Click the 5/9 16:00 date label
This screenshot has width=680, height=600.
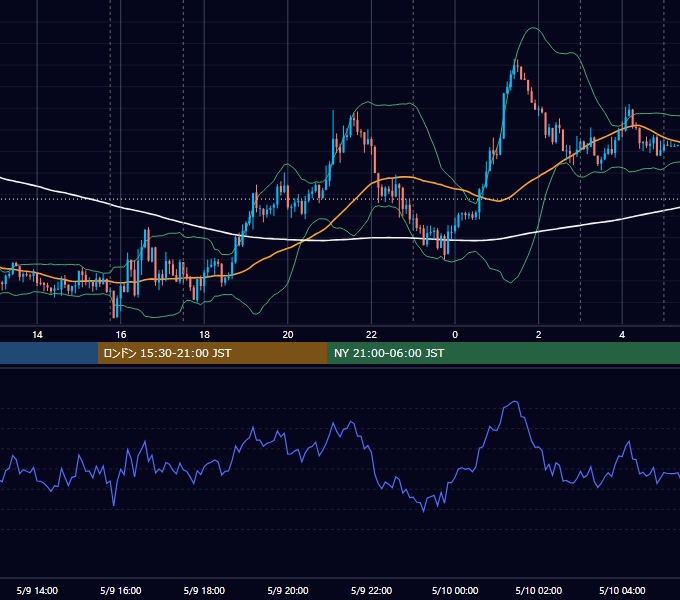[x=121, y=590]
